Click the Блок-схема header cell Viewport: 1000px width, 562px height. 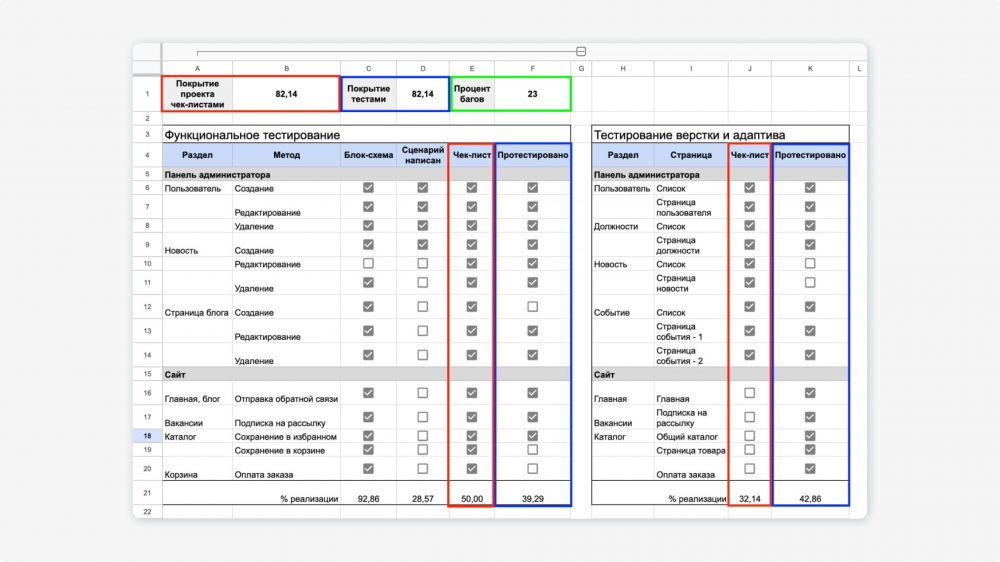(369, 155)
